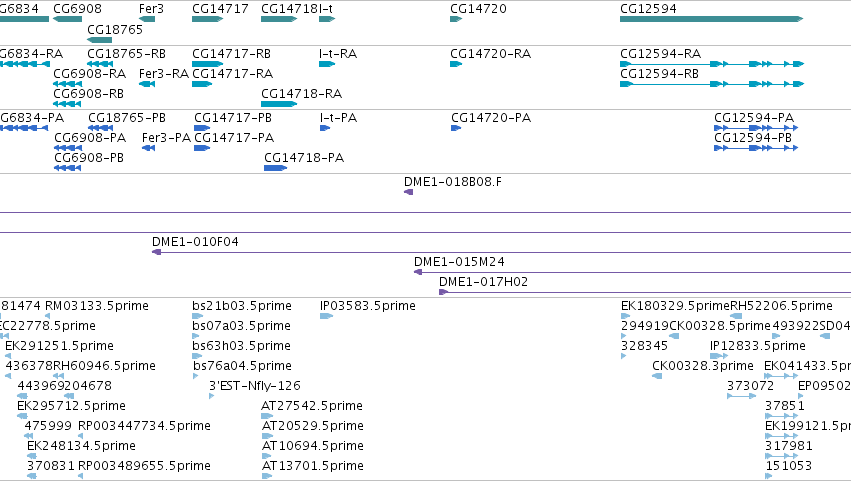Select the CG6908-RA transcript
This screenshot has width=851, height=481.
(x=67, y=84)
